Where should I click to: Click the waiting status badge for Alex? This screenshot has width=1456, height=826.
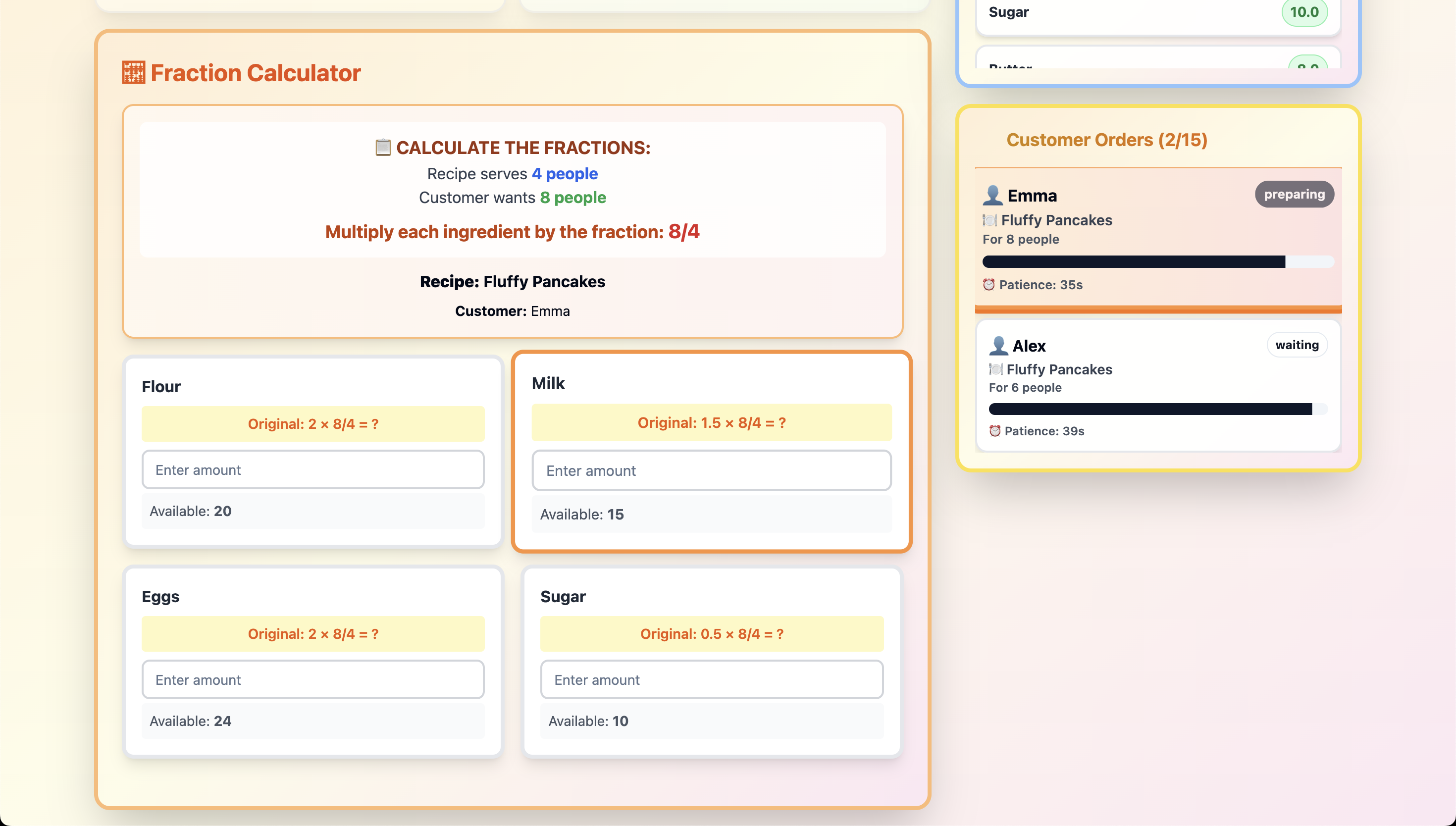click(x=1297, y=345)
